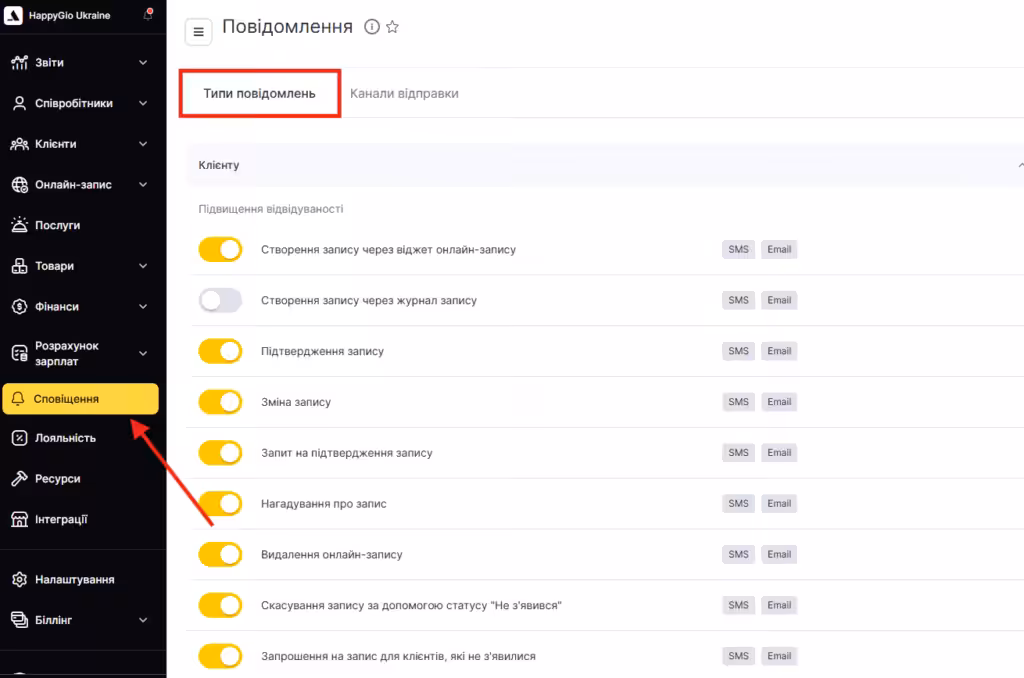Click the info icon next to Повідомлення
Viewport: 1024px width, 678px height.
pyautogui.click(x=372, y=27)
